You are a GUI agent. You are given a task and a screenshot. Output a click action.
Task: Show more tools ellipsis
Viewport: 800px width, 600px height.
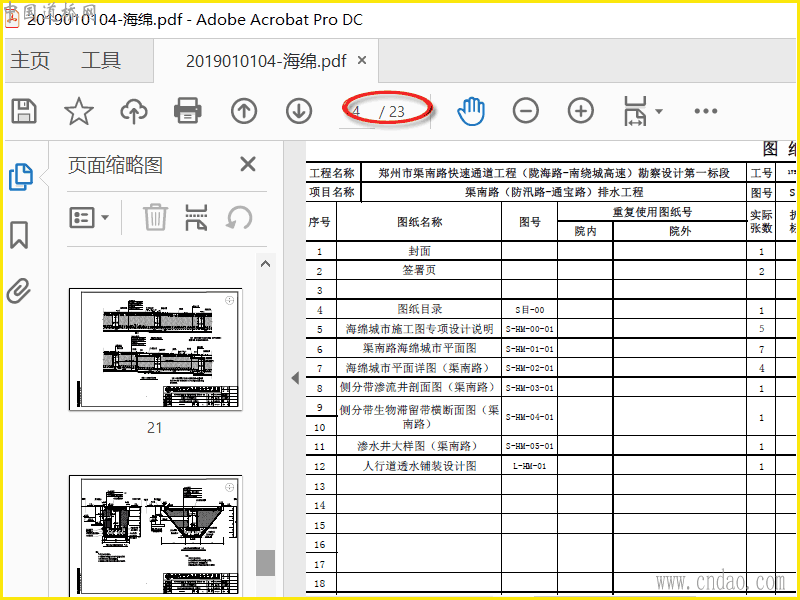pyautogui.click(x=706, y=111)
